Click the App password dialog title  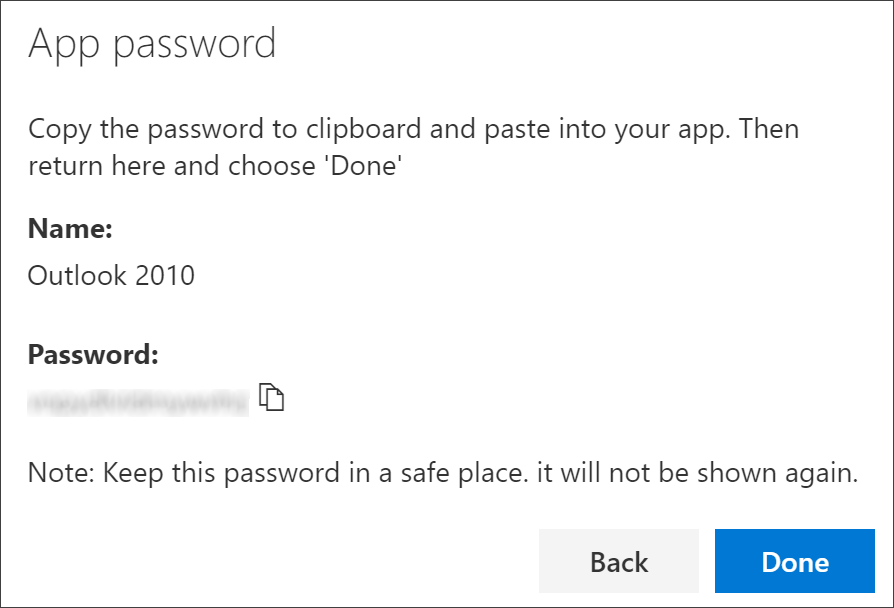pos(152,45)
